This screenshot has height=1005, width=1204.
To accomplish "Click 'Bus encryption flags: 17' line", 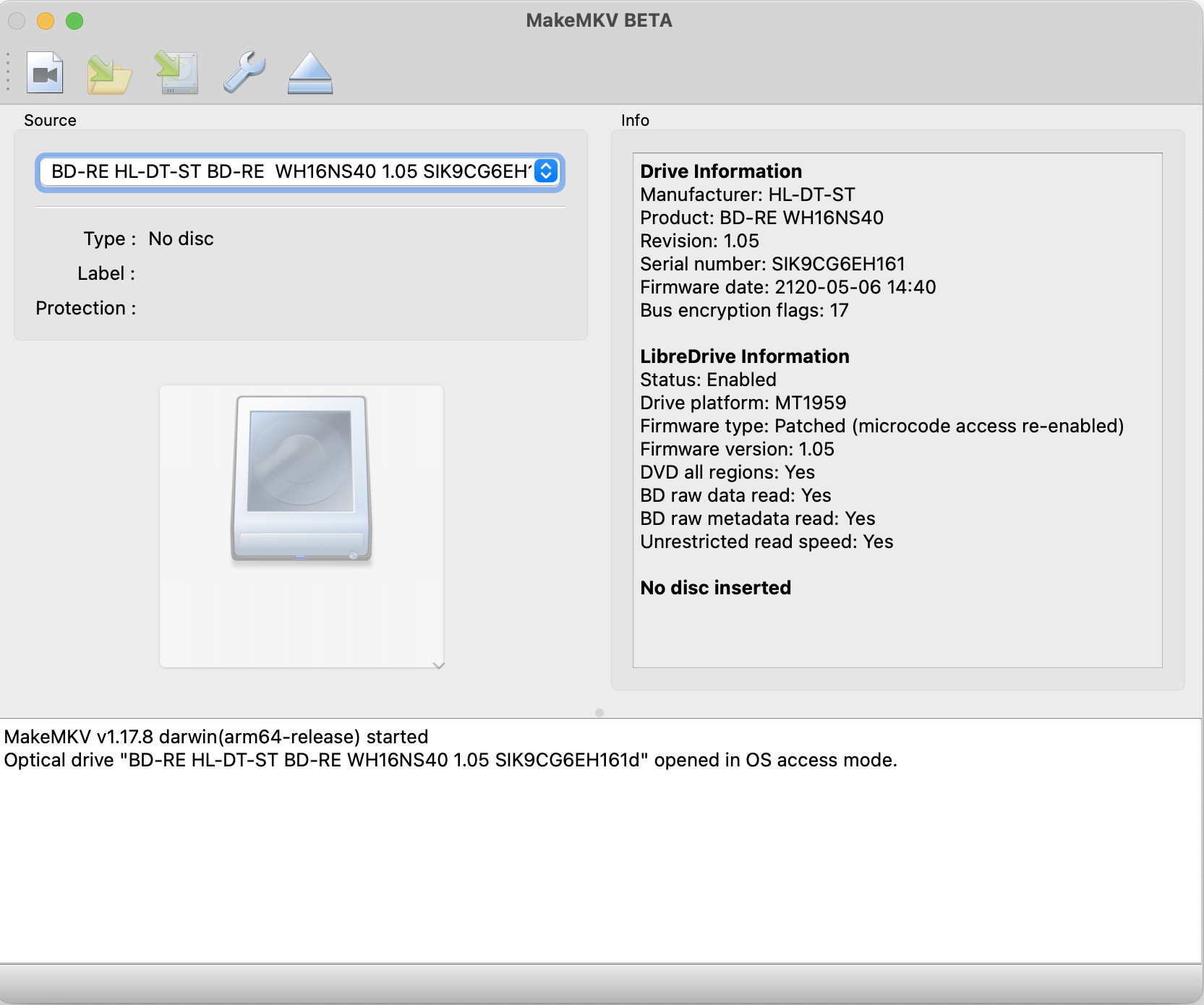I will (744, 310).
